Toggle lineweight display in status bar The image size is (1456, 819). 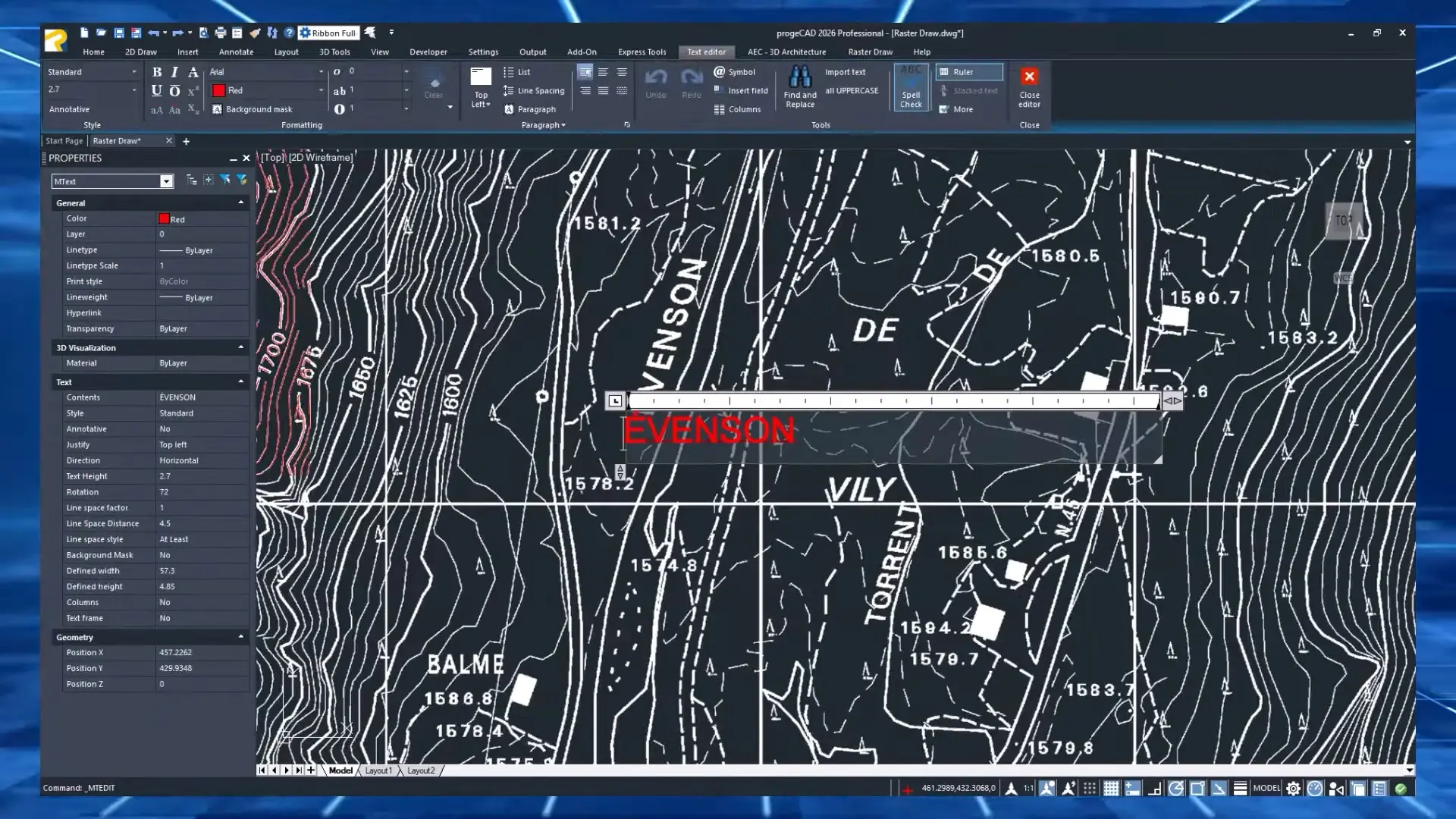pyautogui.click(x=1240, y=789)
